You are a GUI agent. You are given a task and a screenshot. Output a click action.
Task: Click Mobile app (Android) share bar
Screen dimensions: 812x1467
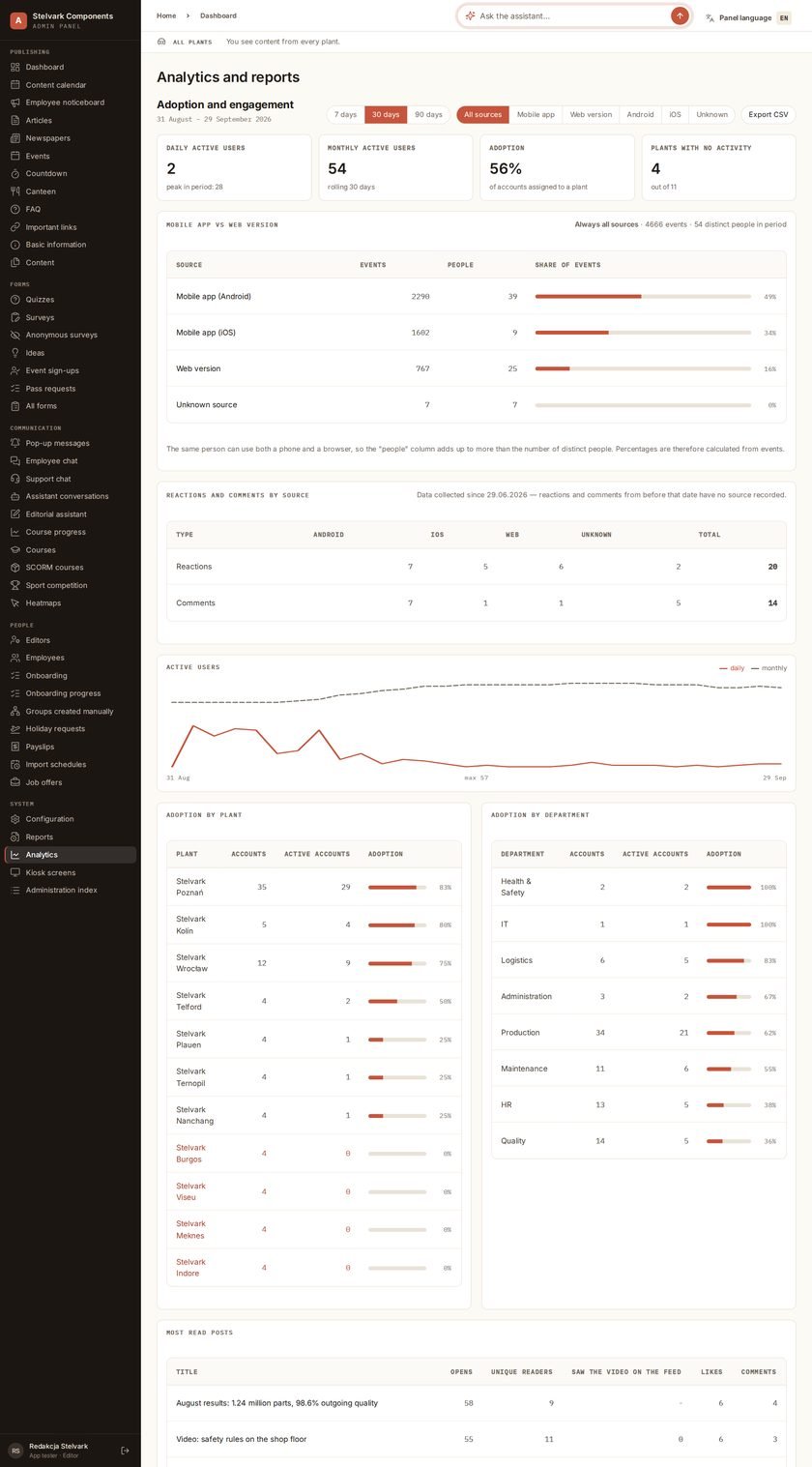click(643, 296)
